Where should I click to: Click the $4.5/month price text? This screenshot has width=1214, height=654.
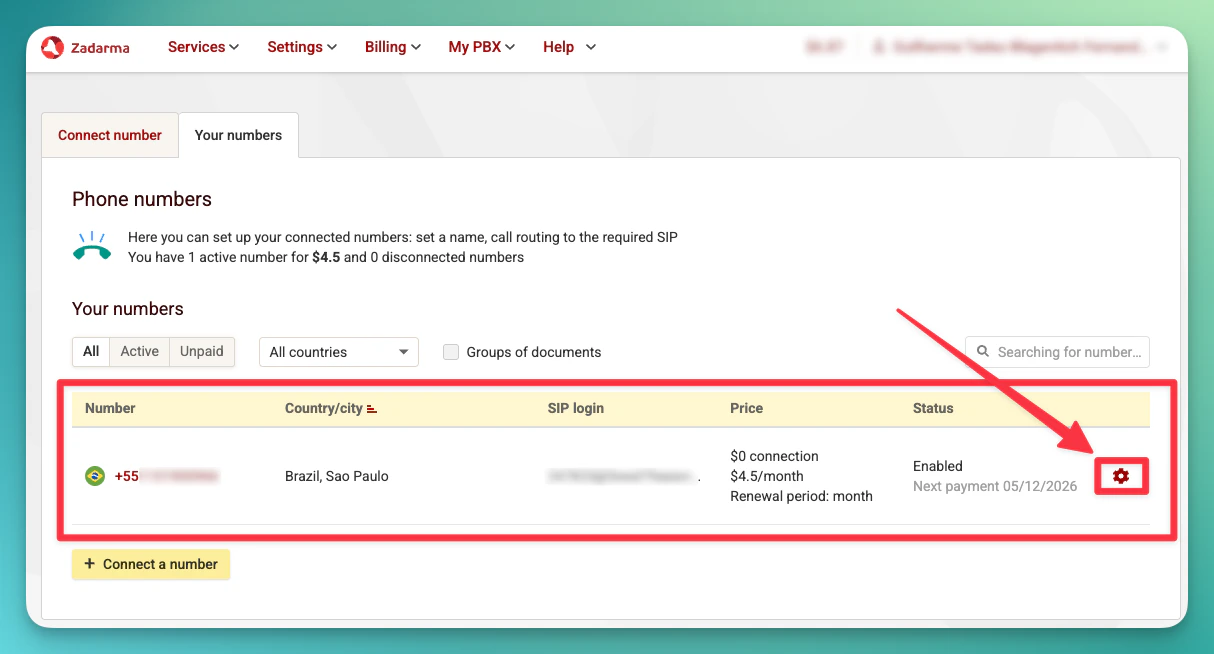[767, 476]
